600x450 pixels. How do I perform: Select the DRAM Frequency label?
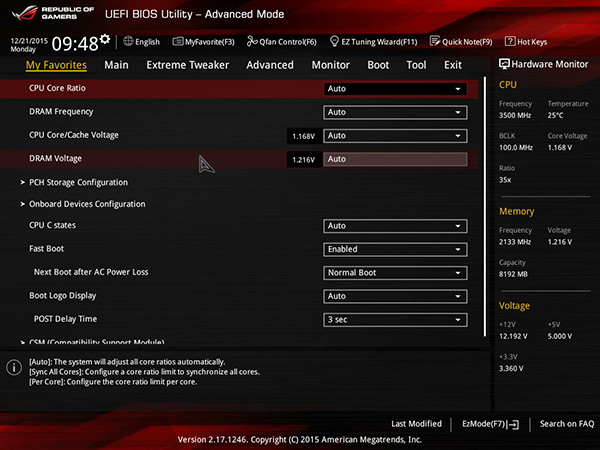[x=61, y=112]
